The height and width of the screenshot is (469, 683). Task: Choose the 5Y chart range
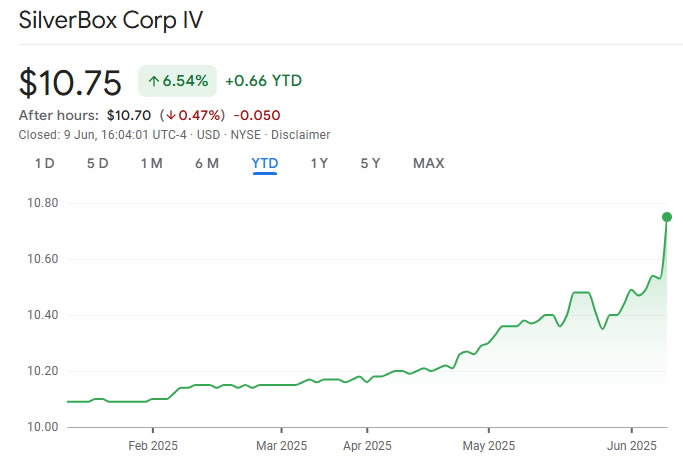370,163
